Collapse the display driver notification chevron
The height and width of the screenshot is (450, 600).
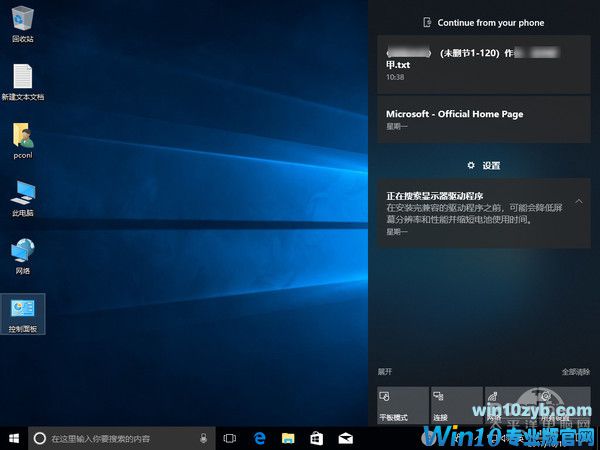(x=579, y=201)
